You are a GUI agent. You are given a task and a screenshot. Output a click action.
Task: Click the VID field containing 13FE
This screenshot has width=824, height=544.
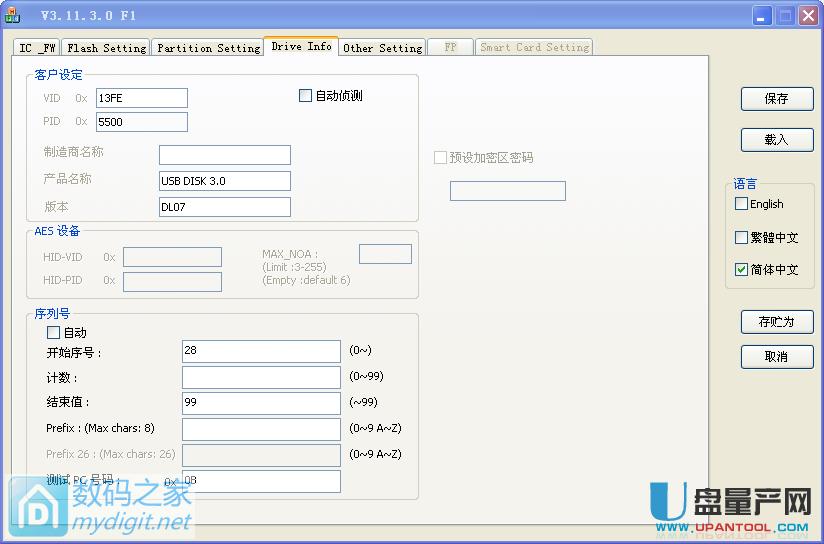141,98
